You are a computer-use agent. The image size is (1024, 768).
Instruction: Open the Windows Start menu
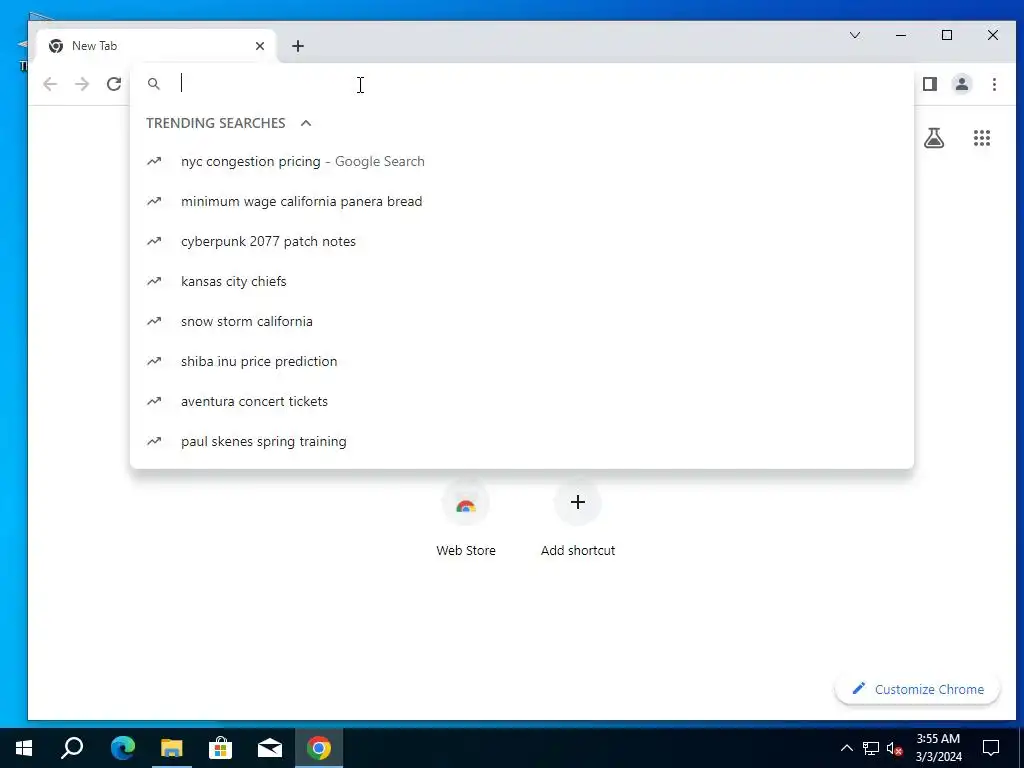coord(24,748)
